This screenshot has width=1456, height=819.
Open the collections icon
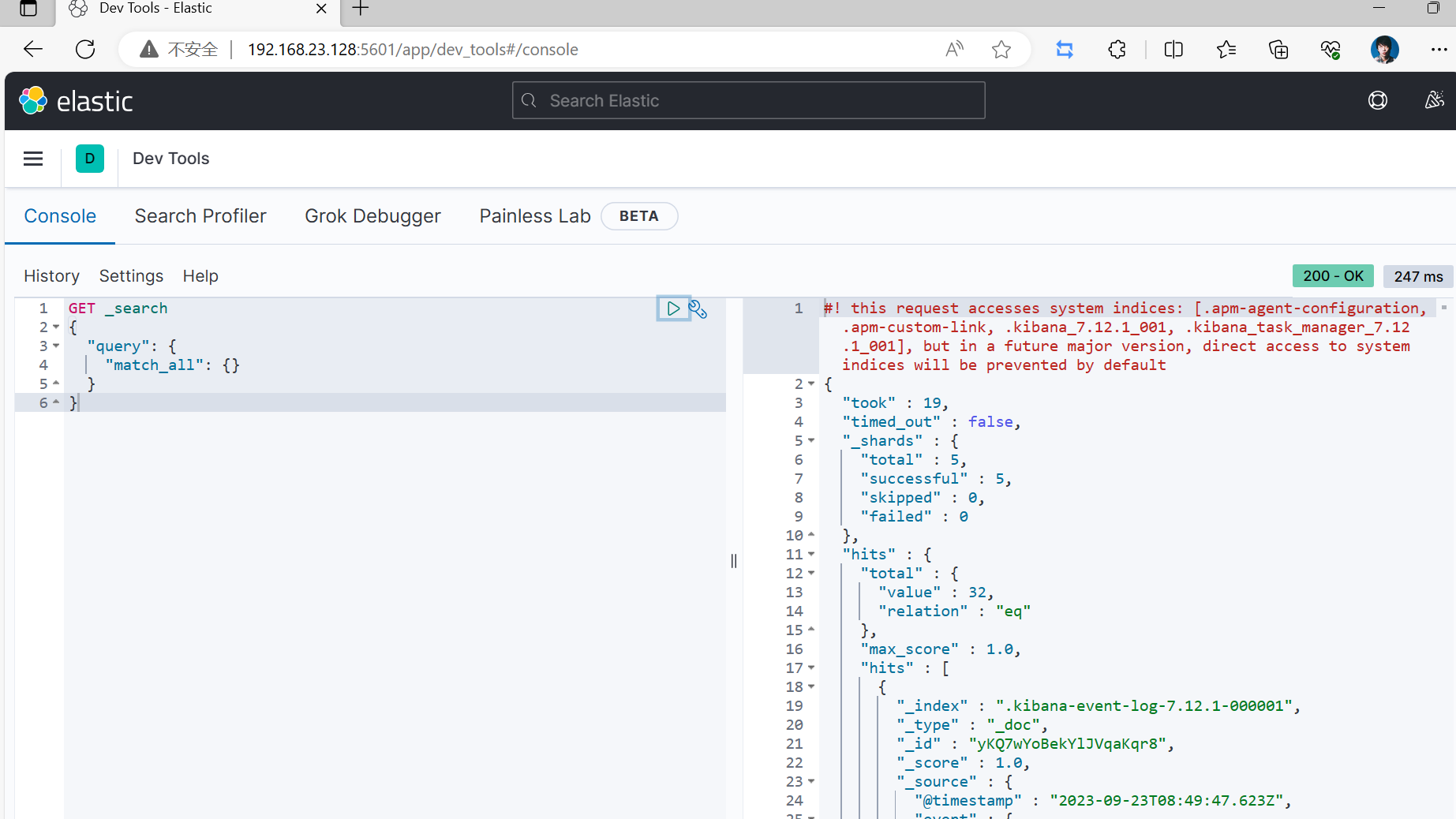(1278, 50)
